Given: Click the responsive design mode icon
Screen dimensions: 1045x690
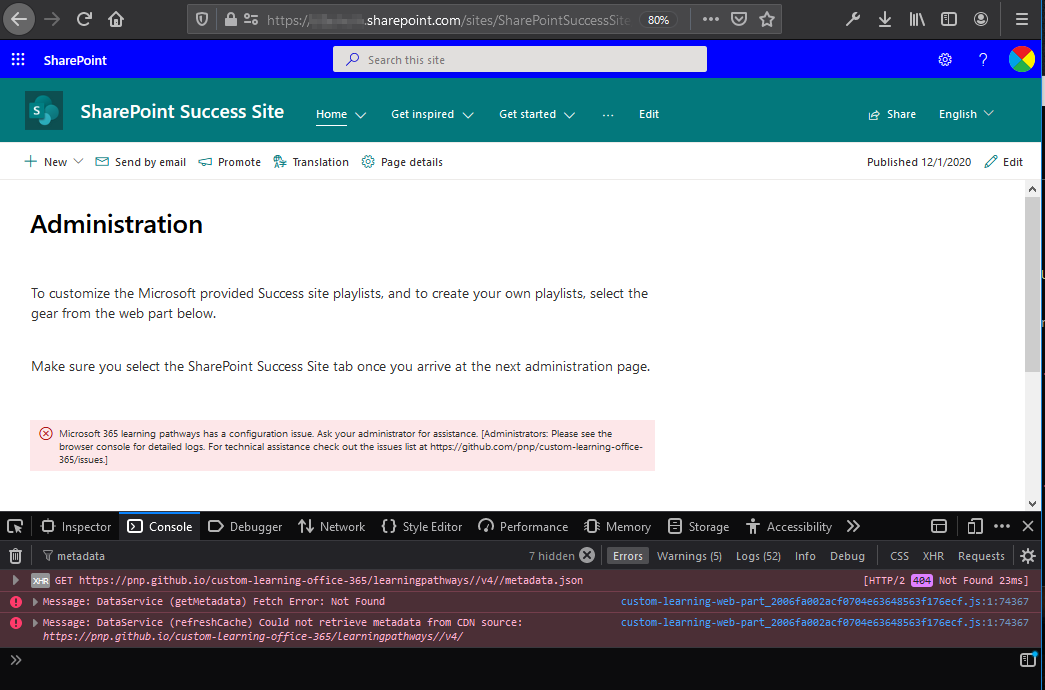Looking at the screenshot, I should pyautogui.click(x=975, y=525).
